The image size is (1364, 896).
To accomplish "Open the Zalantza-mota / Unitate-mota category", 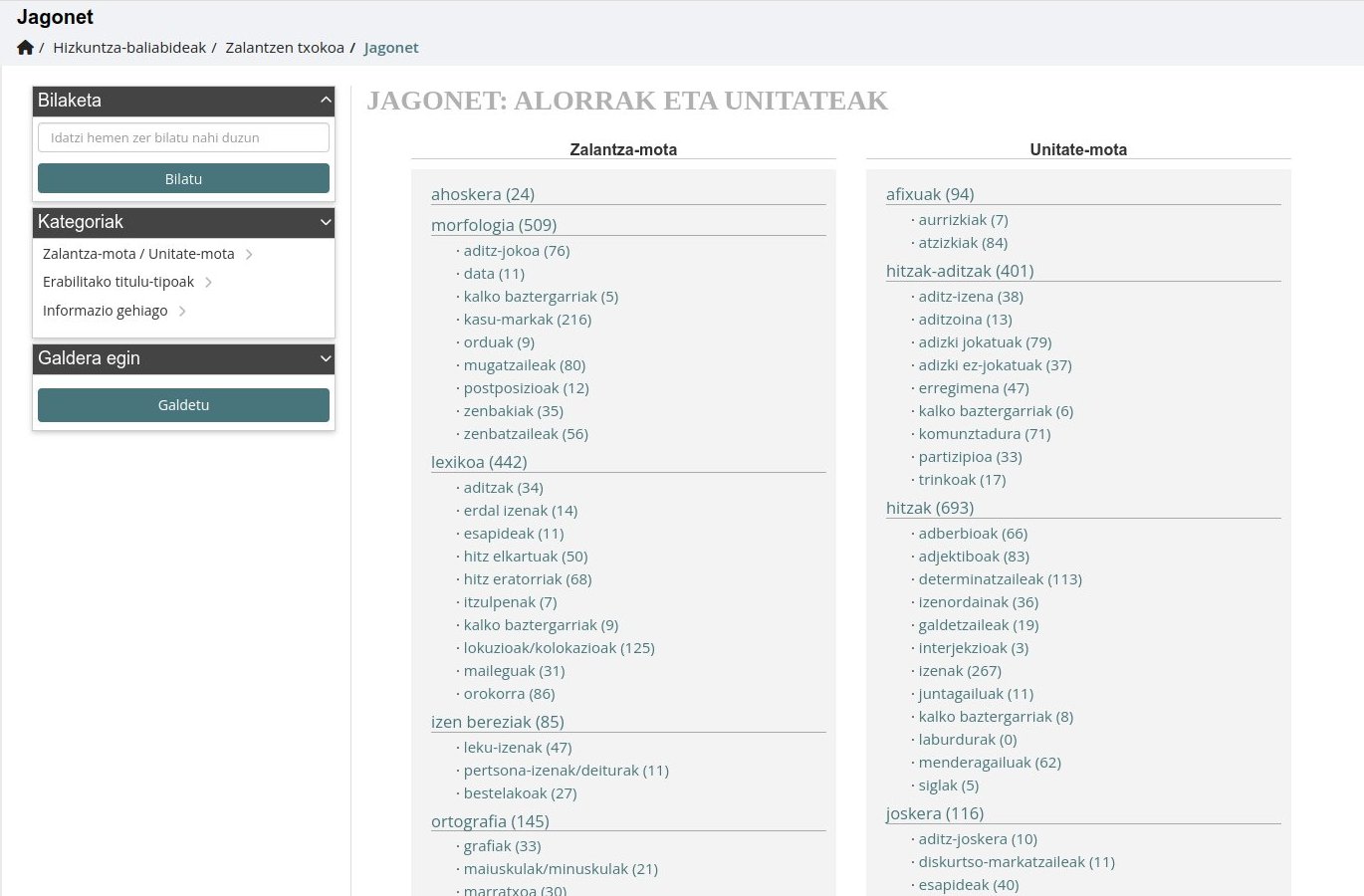I will pyautogui.click(x=138, y=254).
